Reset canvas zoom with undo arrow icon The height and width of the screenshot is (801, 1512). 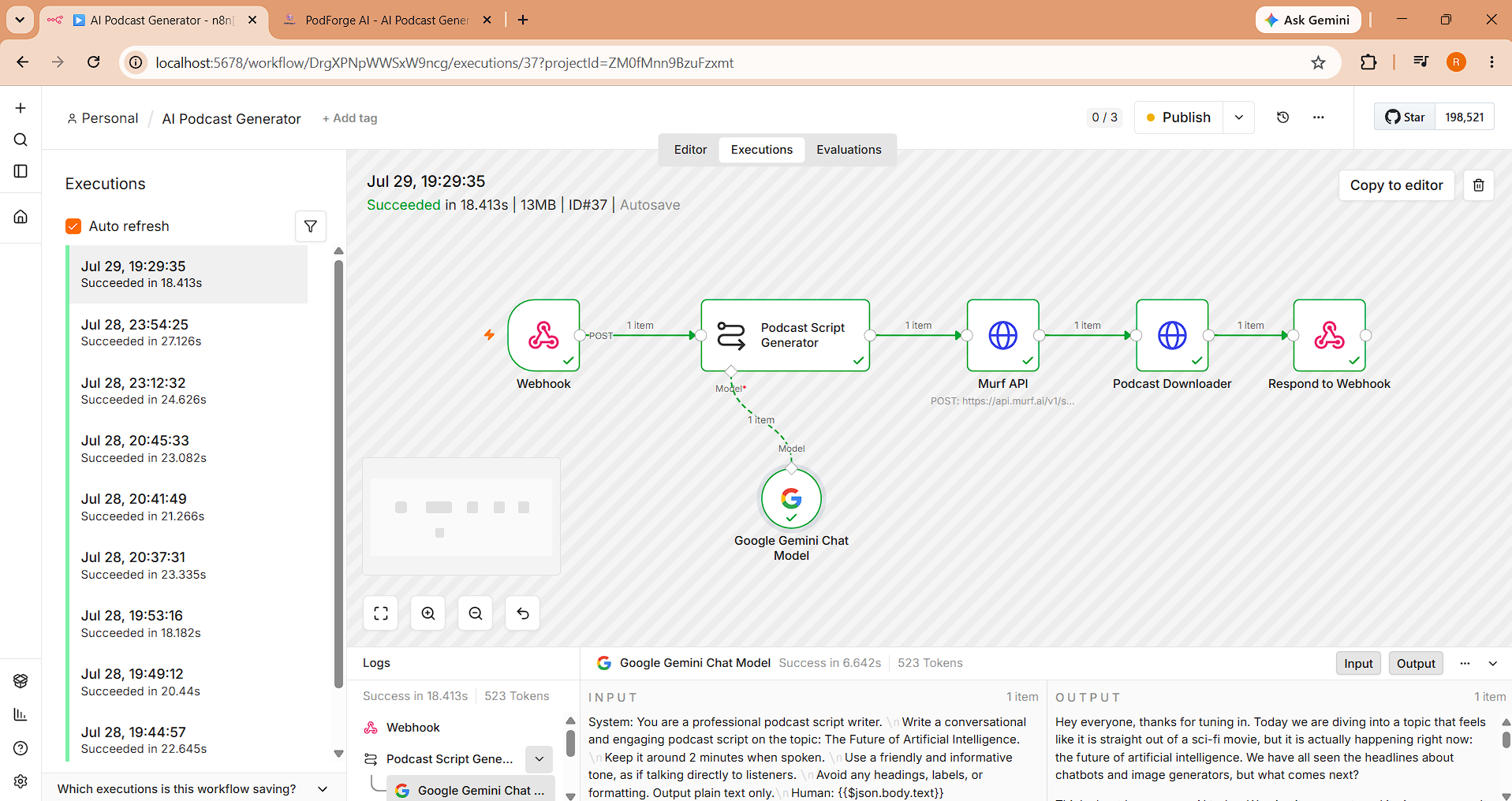(x=523, y=613)
